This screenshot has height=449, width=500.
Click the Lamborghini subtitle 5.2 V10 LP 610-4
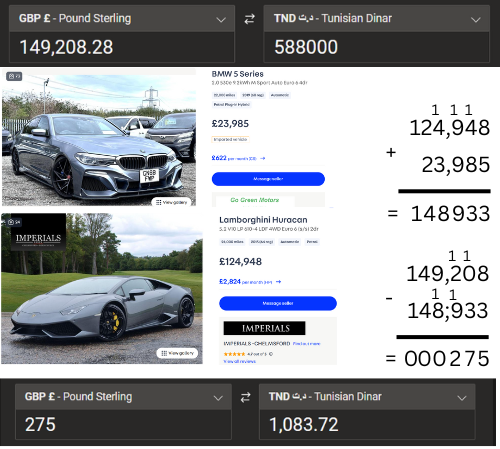[x=269, y=229]
